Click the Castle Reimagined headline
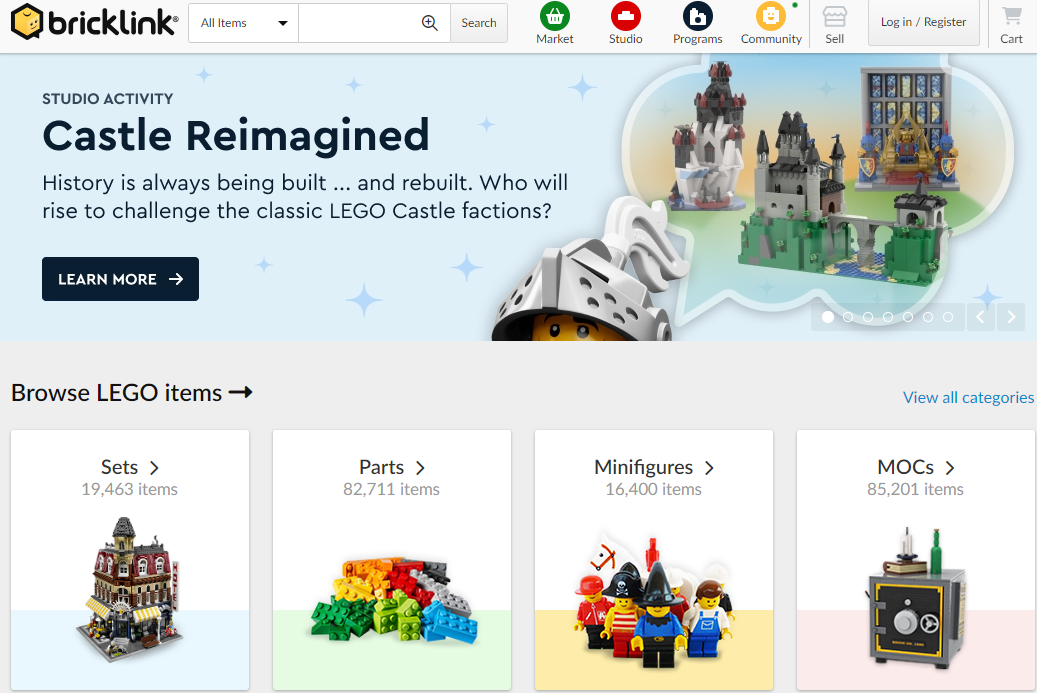The height and width of the screenshot is (693, 1037). pyautogui.click(x=236, y=136)
